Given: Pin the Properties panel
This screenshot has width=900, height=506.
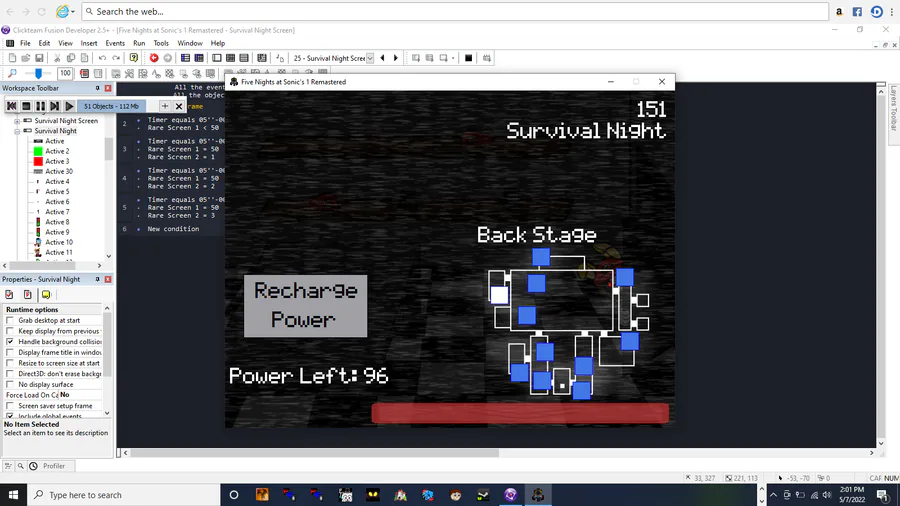Looking at the screenshot, I should click(98, 279).
